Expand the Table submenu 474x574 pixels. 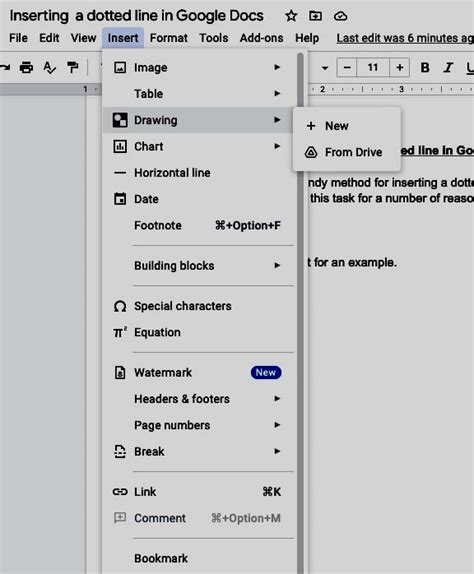tap(200, 94)
